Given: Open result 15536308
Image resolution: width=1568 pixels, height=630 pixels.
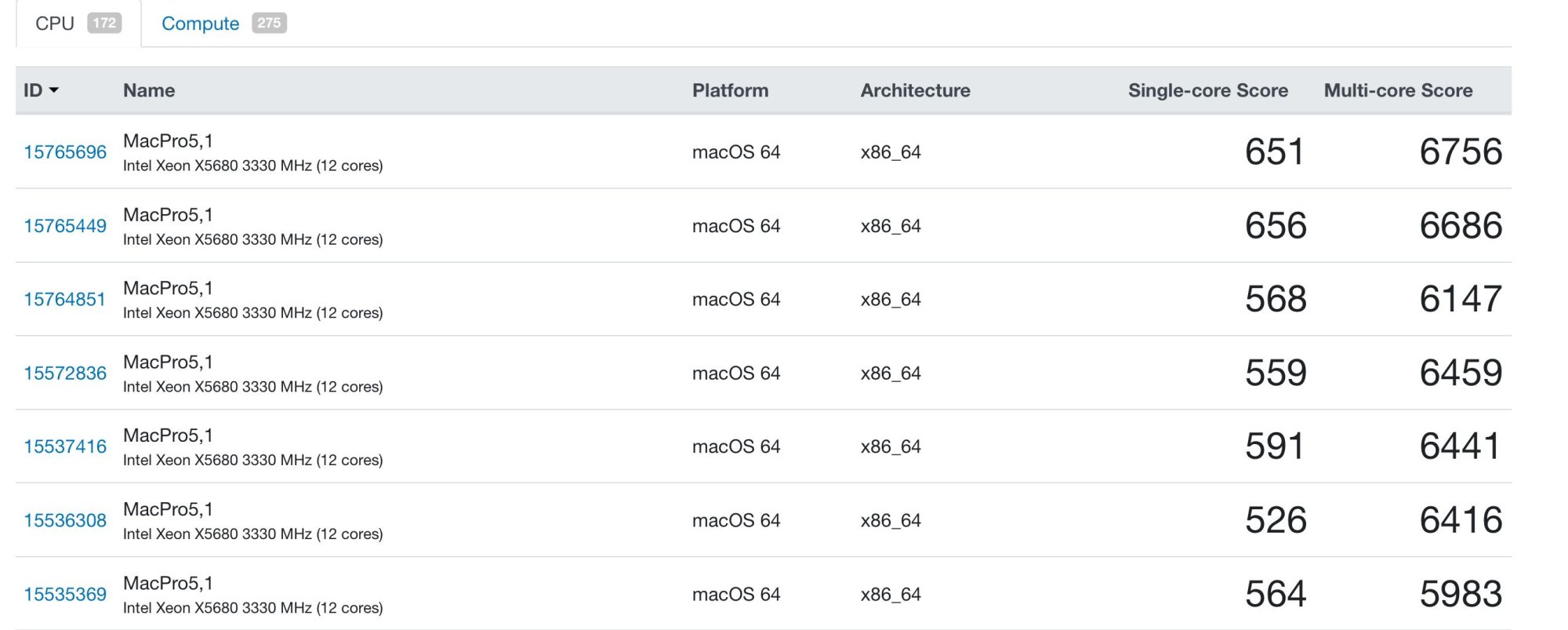Looking at the screenshot, I should tap(65, 520).
